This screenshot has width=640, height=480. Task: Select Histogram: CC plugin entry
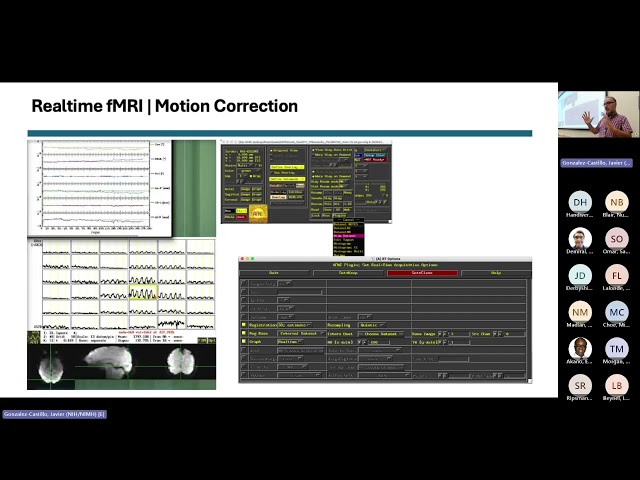point(349,248)
